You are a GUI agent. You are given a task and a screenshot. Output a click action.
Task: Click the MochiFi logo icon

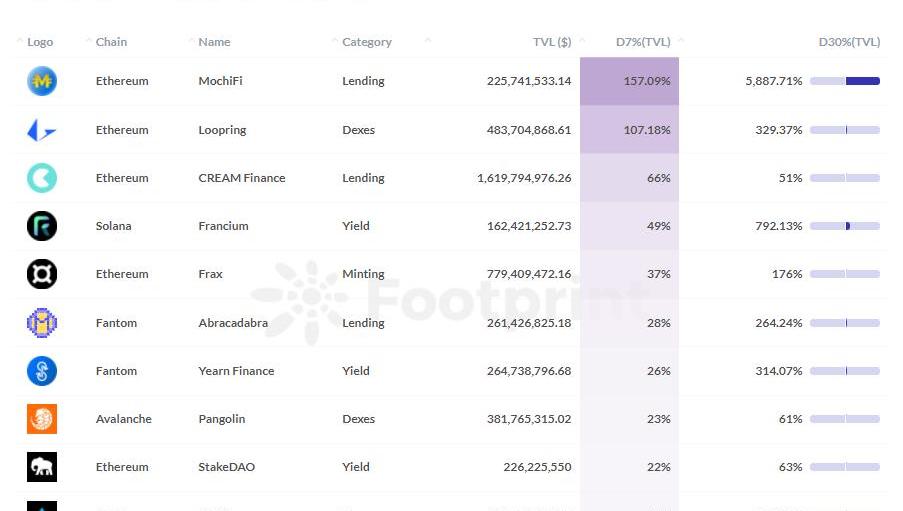coord(42,81)
